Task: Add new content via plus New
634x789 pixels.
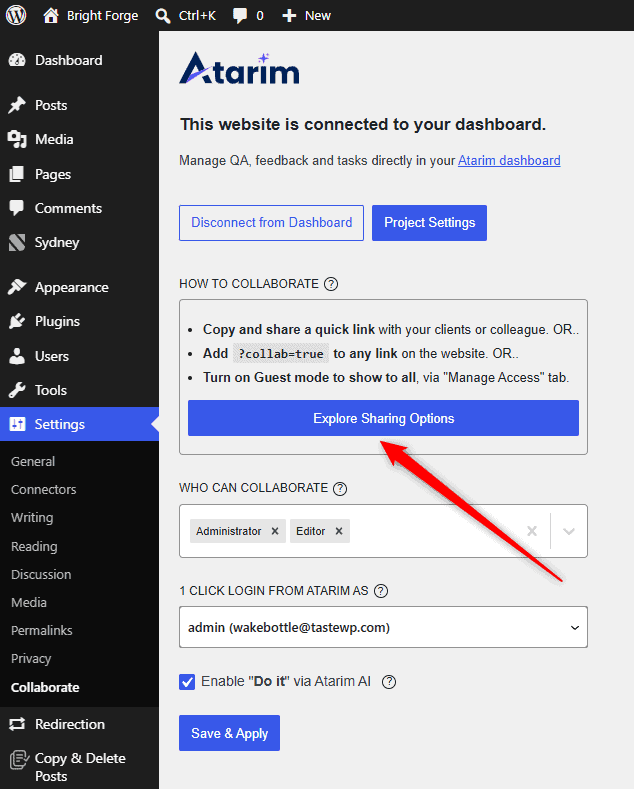Action: point(306,16)
